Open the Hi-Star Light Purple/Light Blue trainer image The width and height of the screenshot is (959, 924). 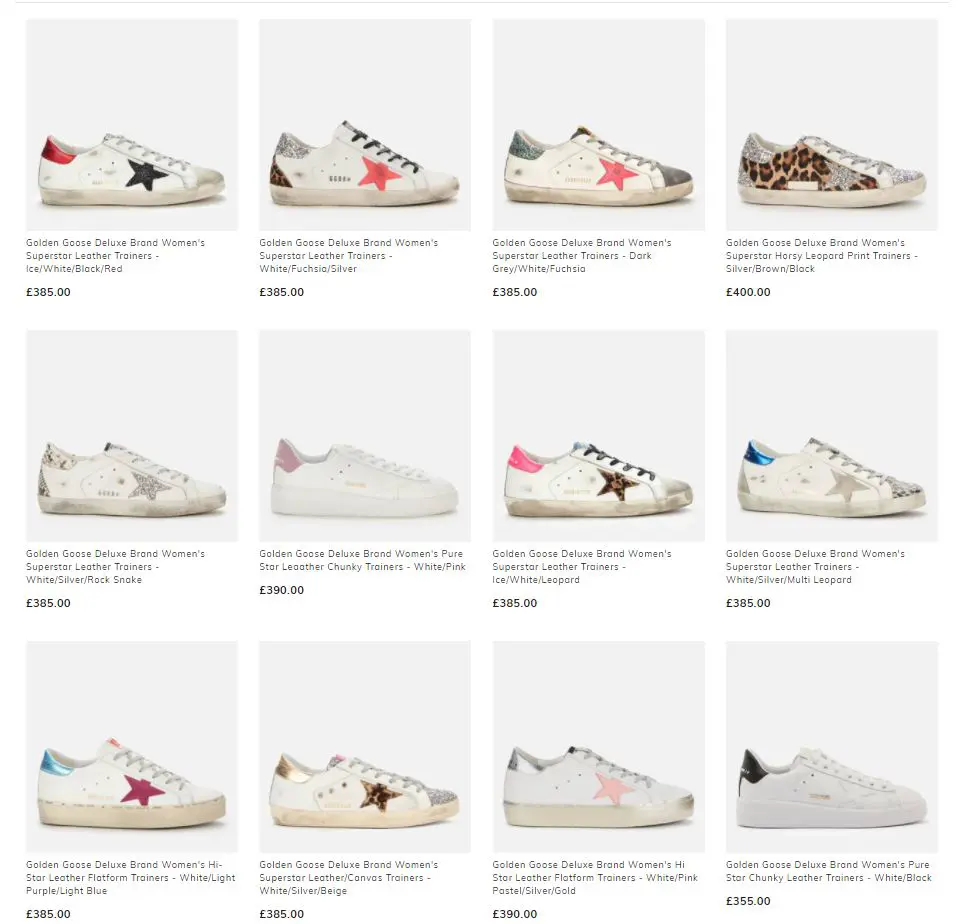click(132, 747)
